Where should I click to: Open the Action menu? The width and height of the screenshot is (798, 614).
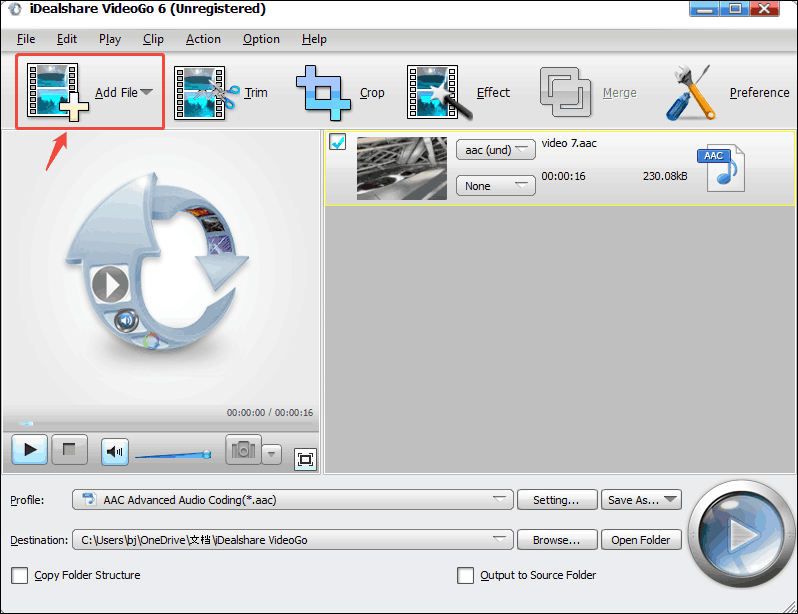[203, 39]
